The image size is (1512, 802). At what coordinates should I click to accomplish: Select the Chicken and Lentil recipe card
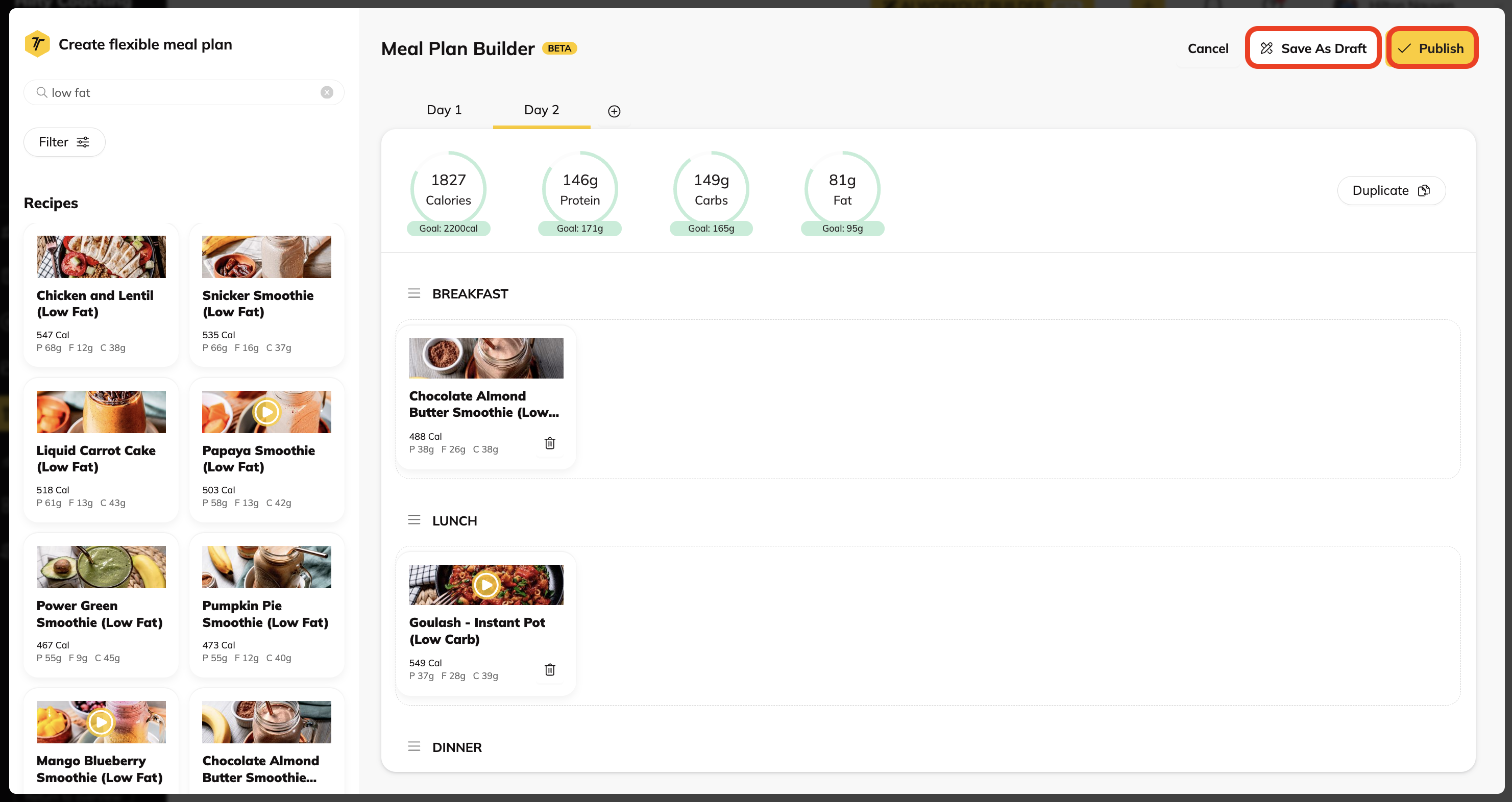(x=101, y=294)
